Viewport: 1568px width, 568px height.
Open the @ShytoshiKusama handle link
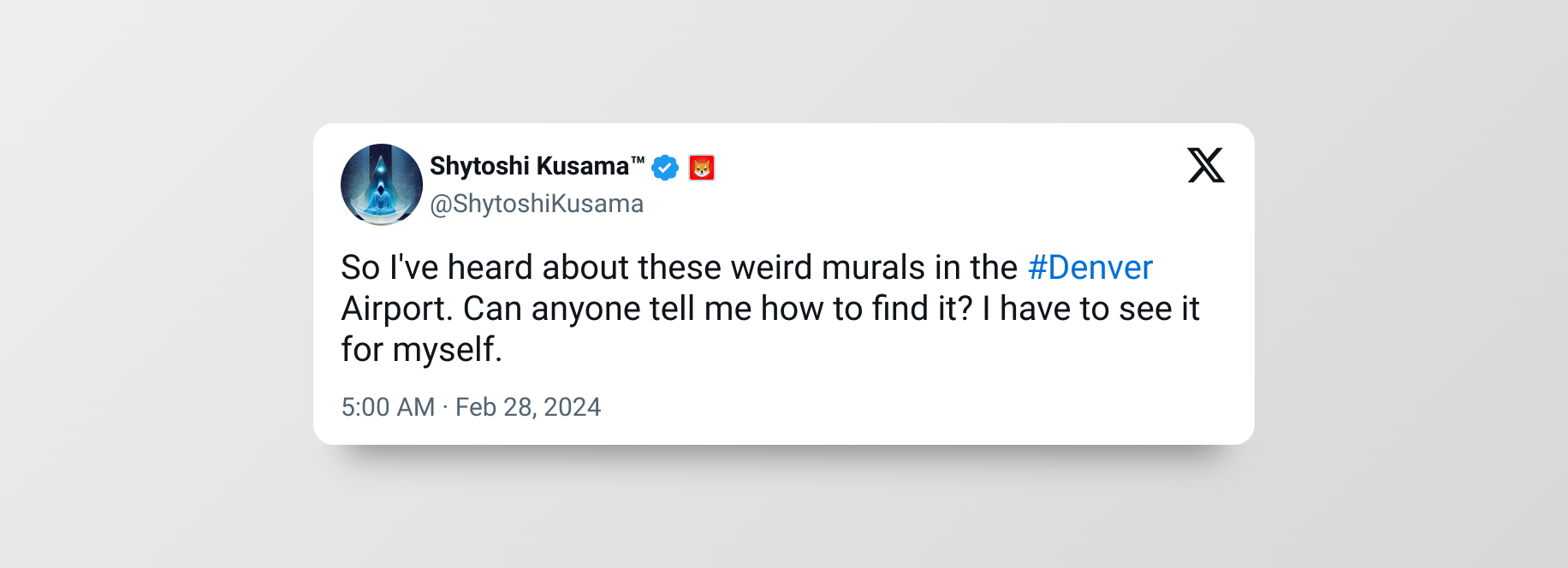537,204
